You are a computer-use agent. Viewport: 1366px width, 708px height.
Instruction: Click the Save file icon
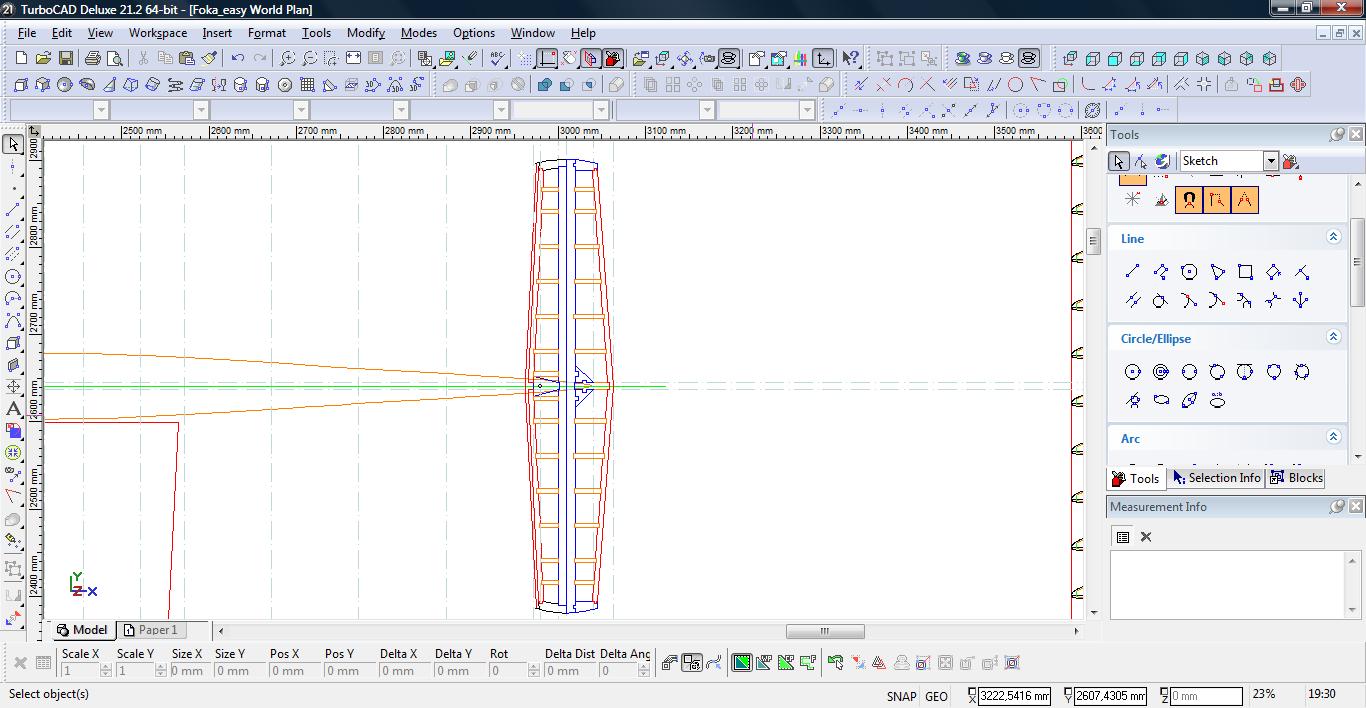(65, 59)
